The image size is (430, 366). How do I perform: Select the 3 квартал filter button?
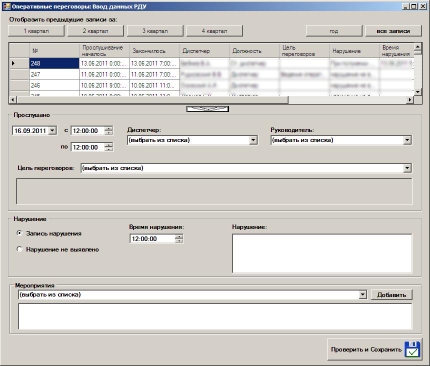155,31
